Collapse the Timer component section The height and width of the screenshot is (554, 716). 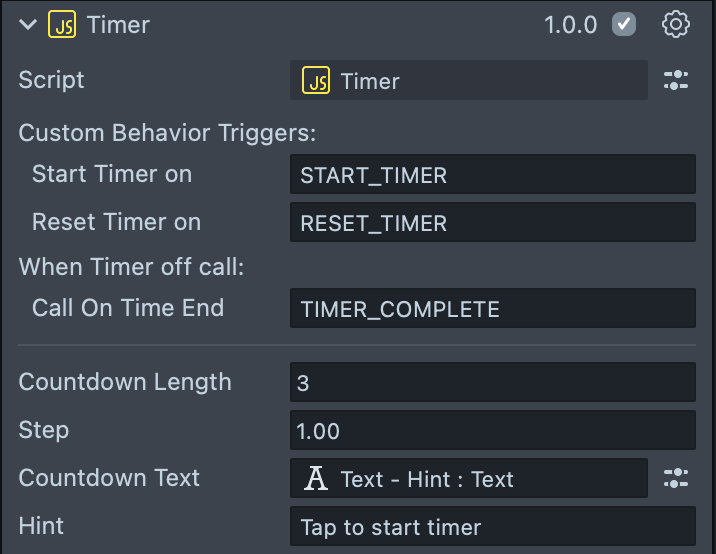[28, 25]
